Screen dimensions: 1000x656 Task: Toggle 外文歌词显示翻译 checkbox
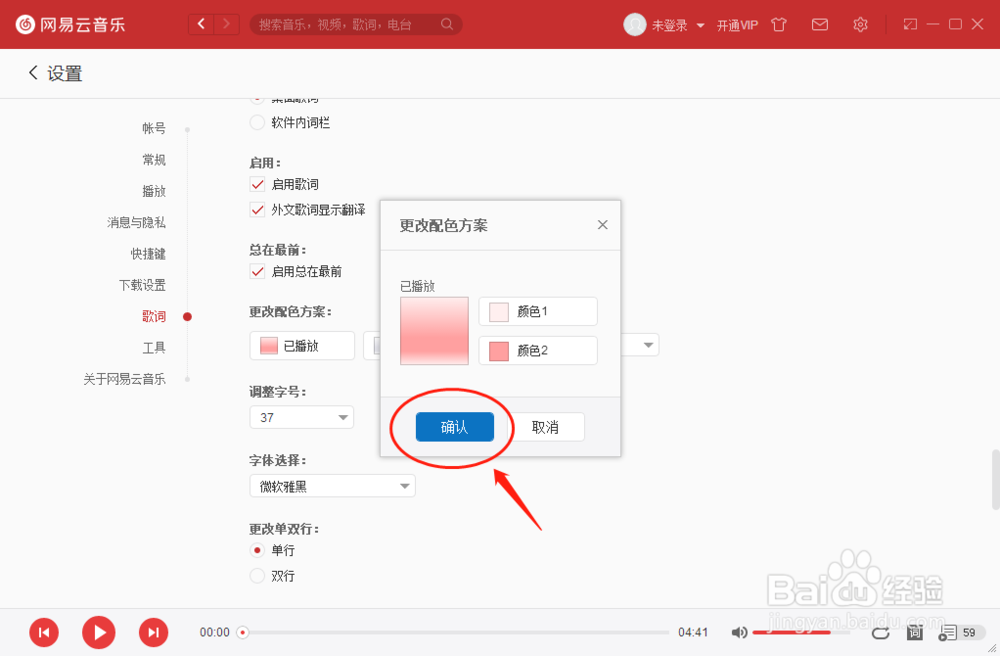(257, 210)
